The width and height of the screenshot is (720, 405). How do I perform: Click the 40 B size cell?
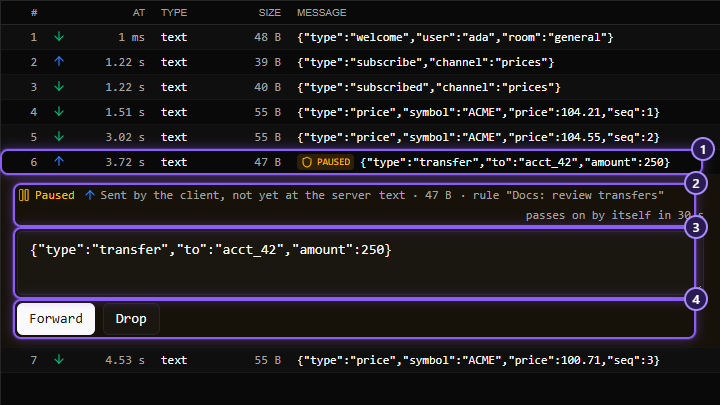point(268,87)
